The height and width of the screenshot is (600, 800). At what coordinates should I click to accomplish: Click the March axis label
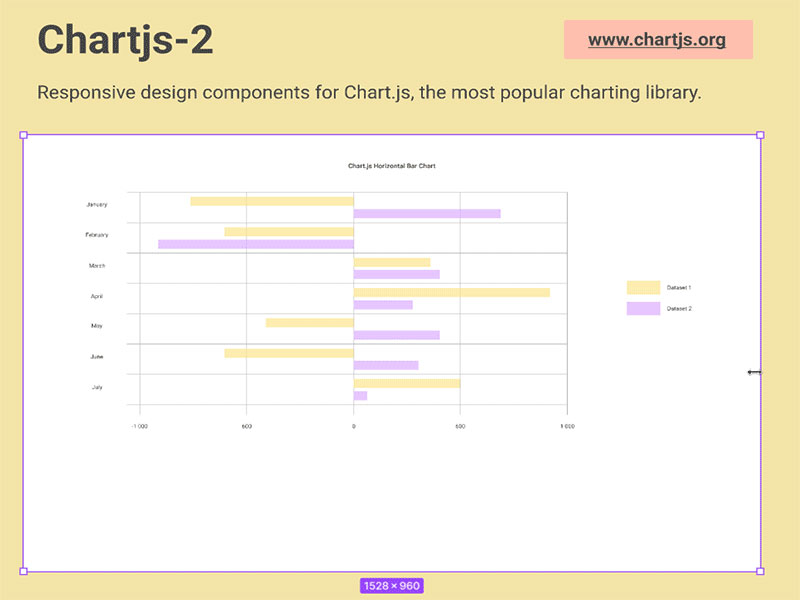click(x=97, y=266)
